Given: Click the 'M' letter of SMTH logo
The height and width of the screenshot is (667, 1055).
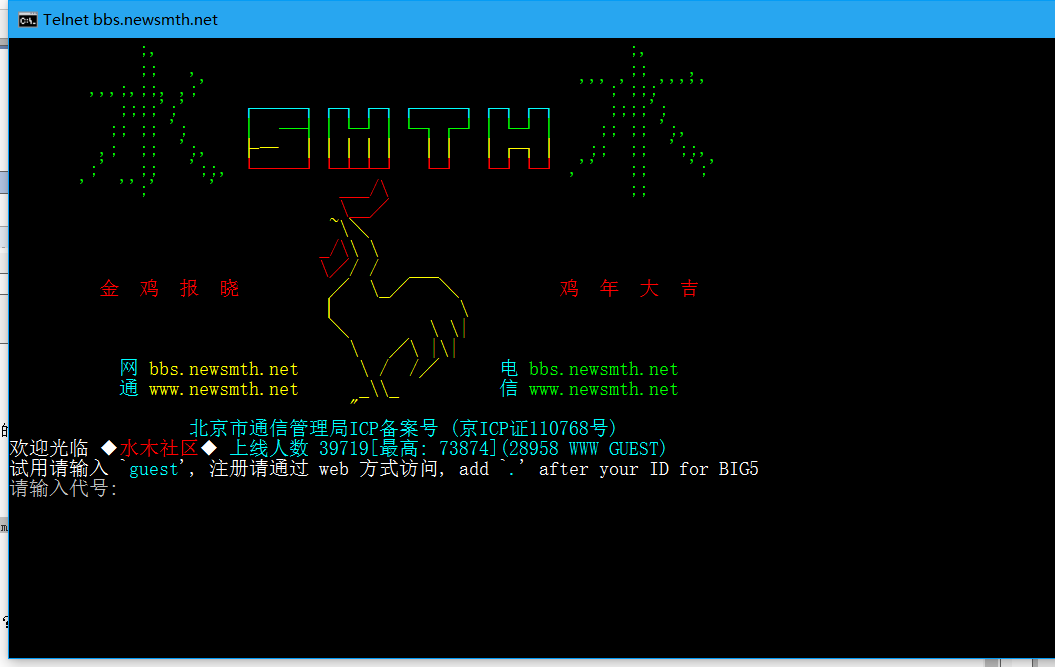Looking at the screenshot, I should click(x=359, y=138).
